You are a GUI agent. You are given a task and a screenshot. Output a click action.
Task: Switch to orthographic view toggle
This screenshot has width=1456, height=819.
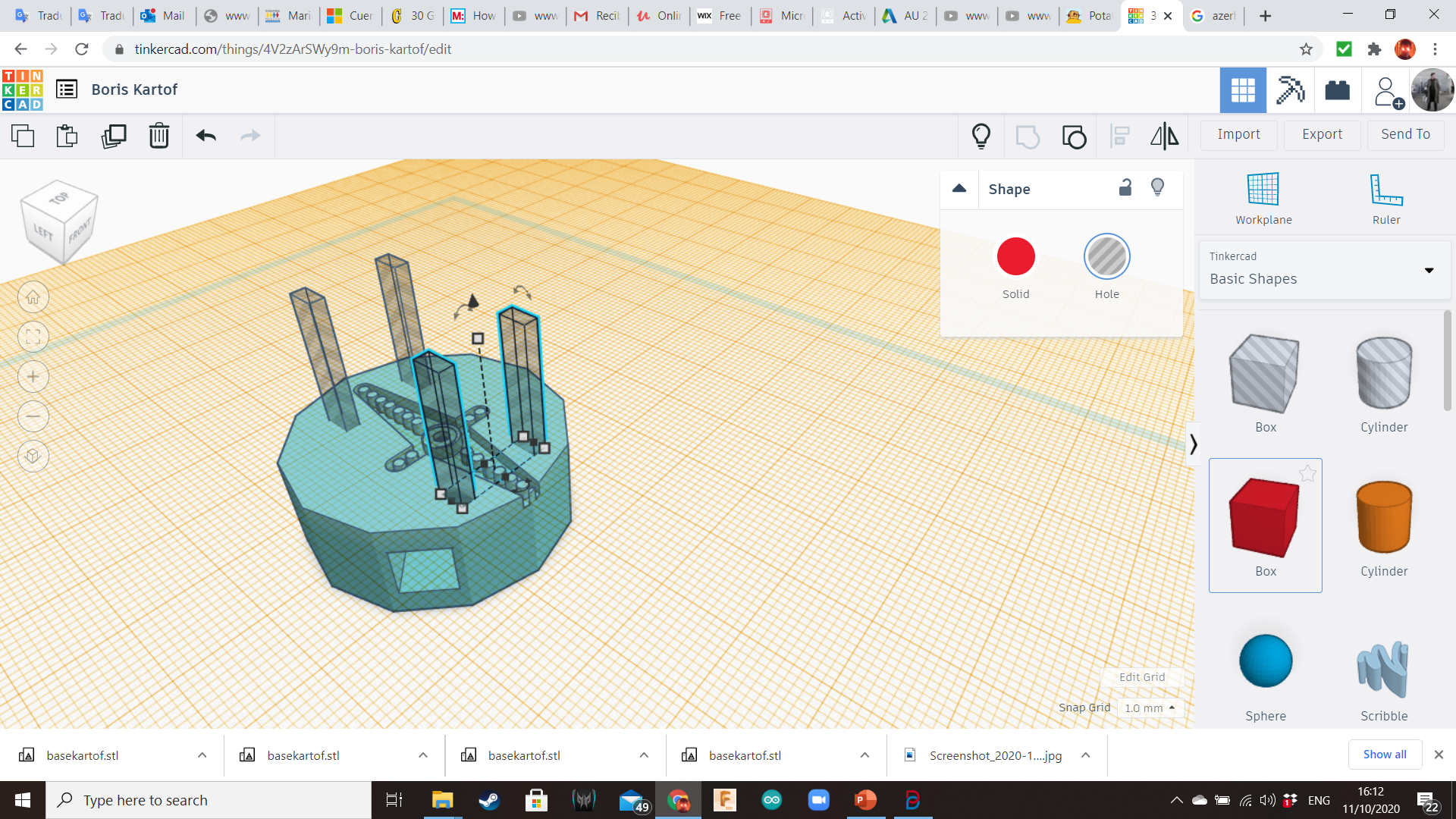pyautogui.click(x=33, y=456)
